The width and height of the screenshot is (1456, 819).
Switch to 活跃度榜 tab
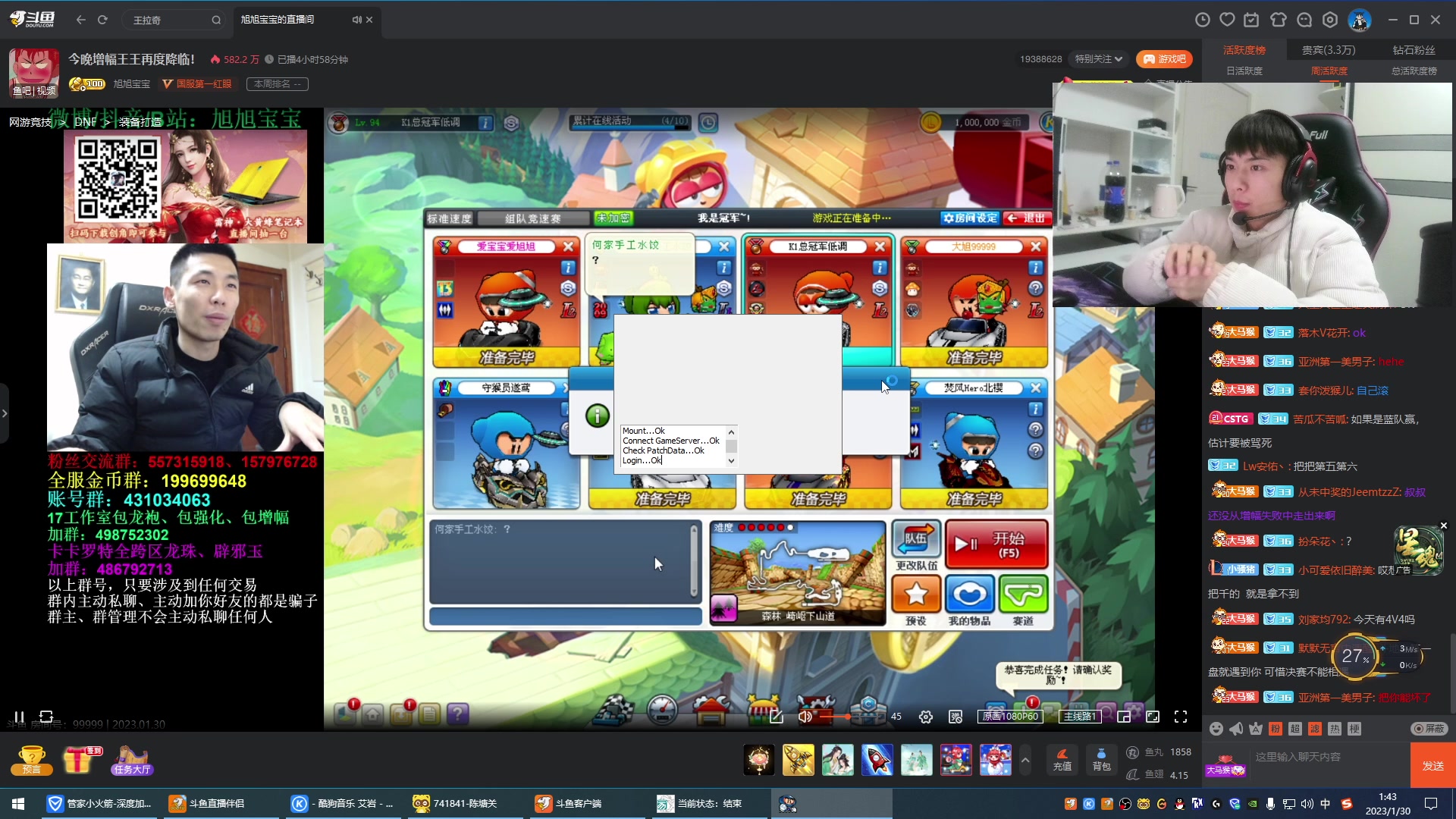click(x=1244, y=50)
